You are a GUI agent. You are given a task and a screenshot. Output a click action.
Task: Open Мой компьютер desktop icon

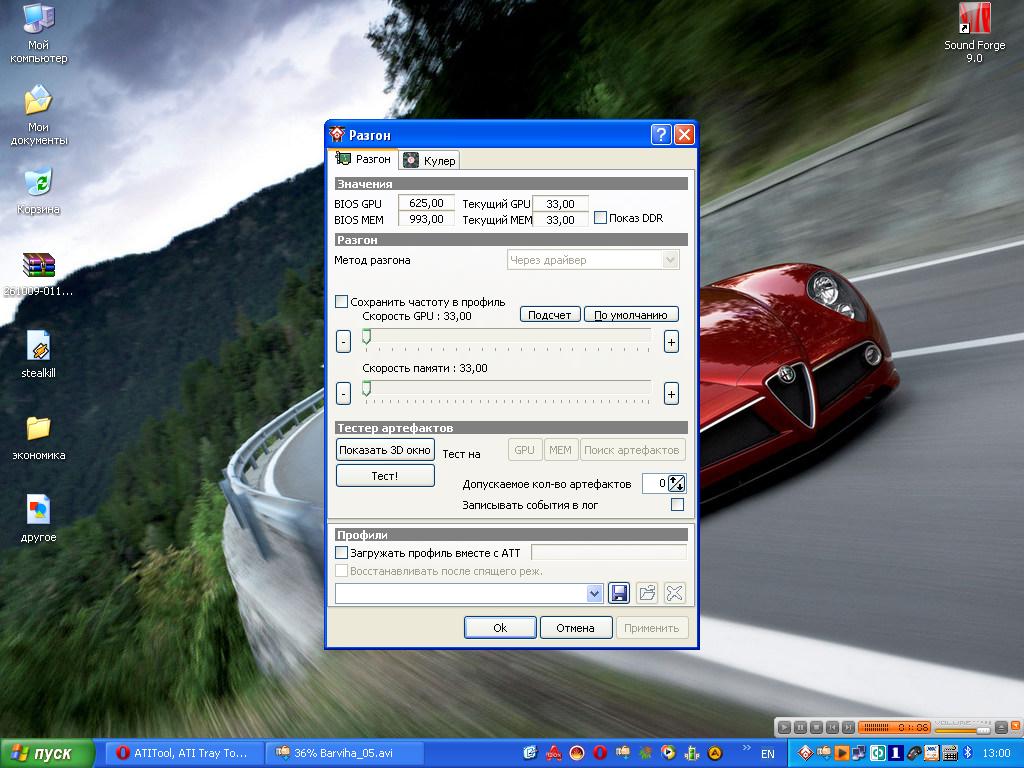[38, 18]
